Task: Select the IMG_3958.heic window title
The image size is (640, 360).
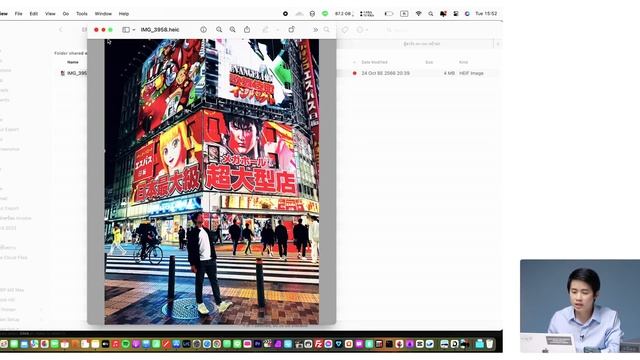Action: 160,30
